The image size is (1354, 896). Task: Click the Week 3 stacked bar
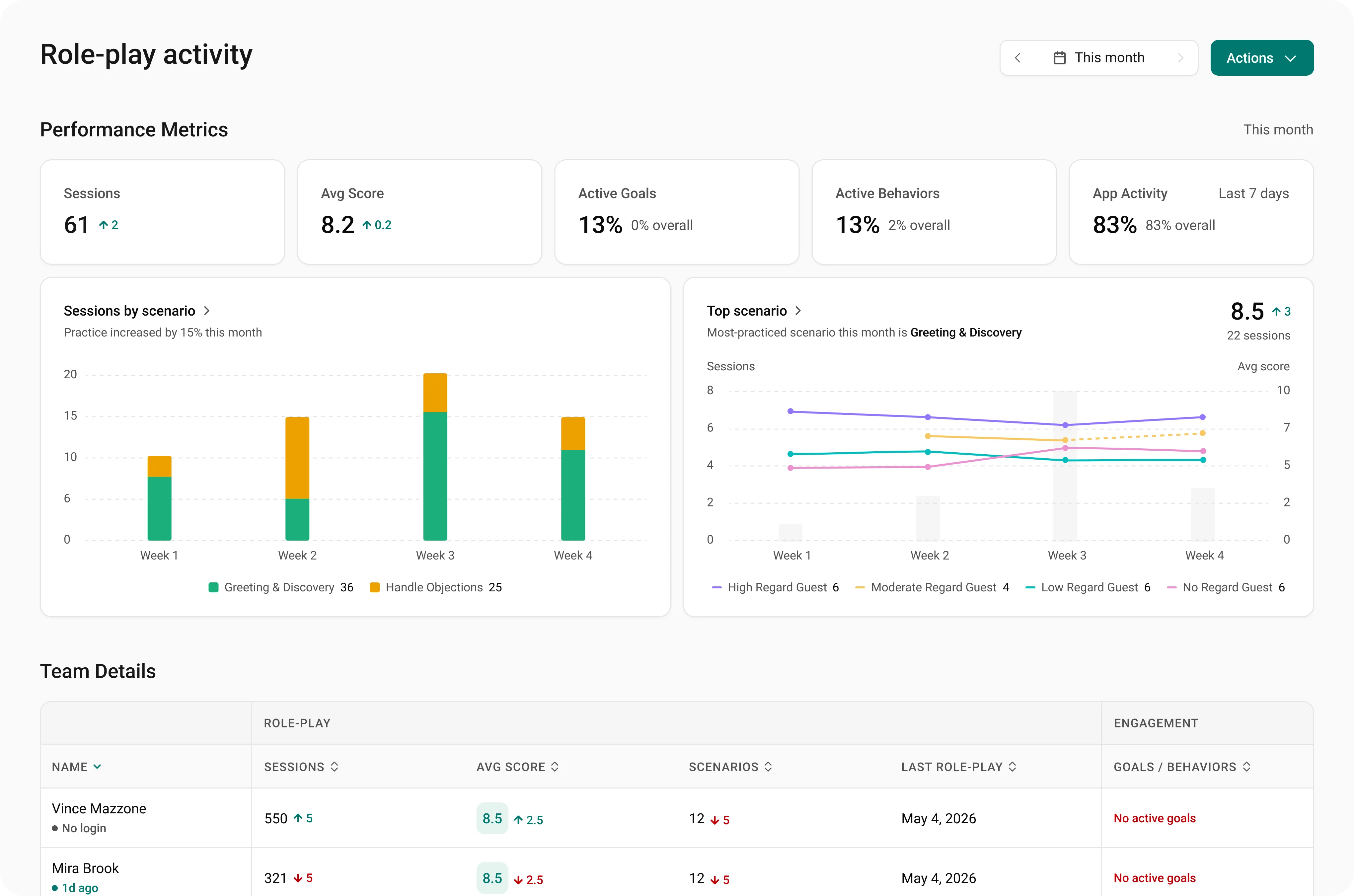[x=435, y=457]
